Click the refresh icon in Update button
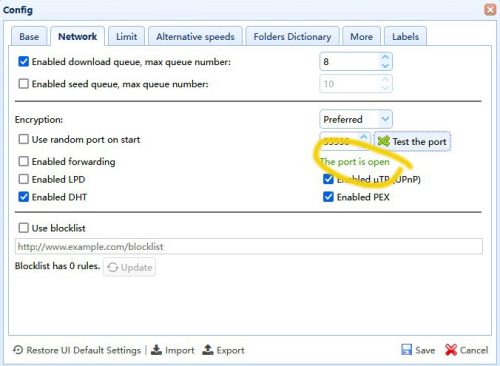Image resolution: width=500 pixels, height=366 pixels. (x=113, y=267)
